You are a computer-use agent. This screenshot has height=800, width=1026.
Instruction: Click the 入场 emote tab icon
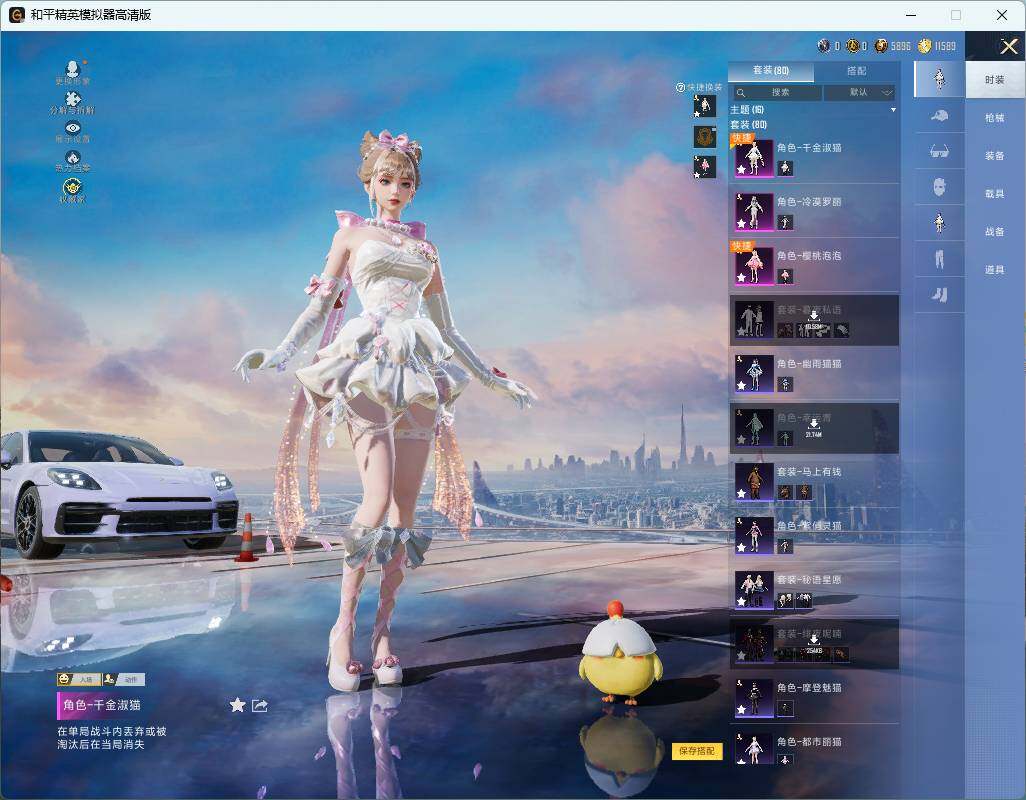(x=79, y=680)
